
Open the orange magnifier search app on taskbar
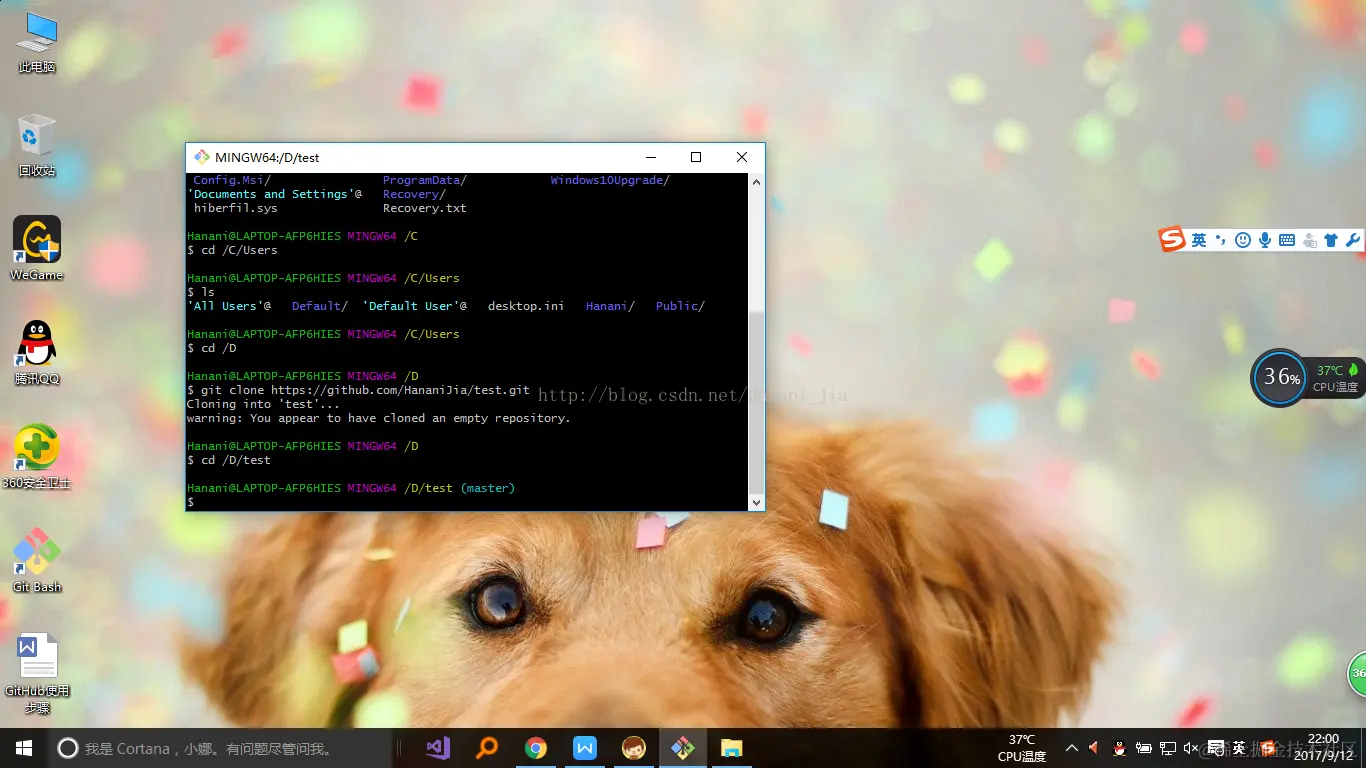click(x=487, y=748)
